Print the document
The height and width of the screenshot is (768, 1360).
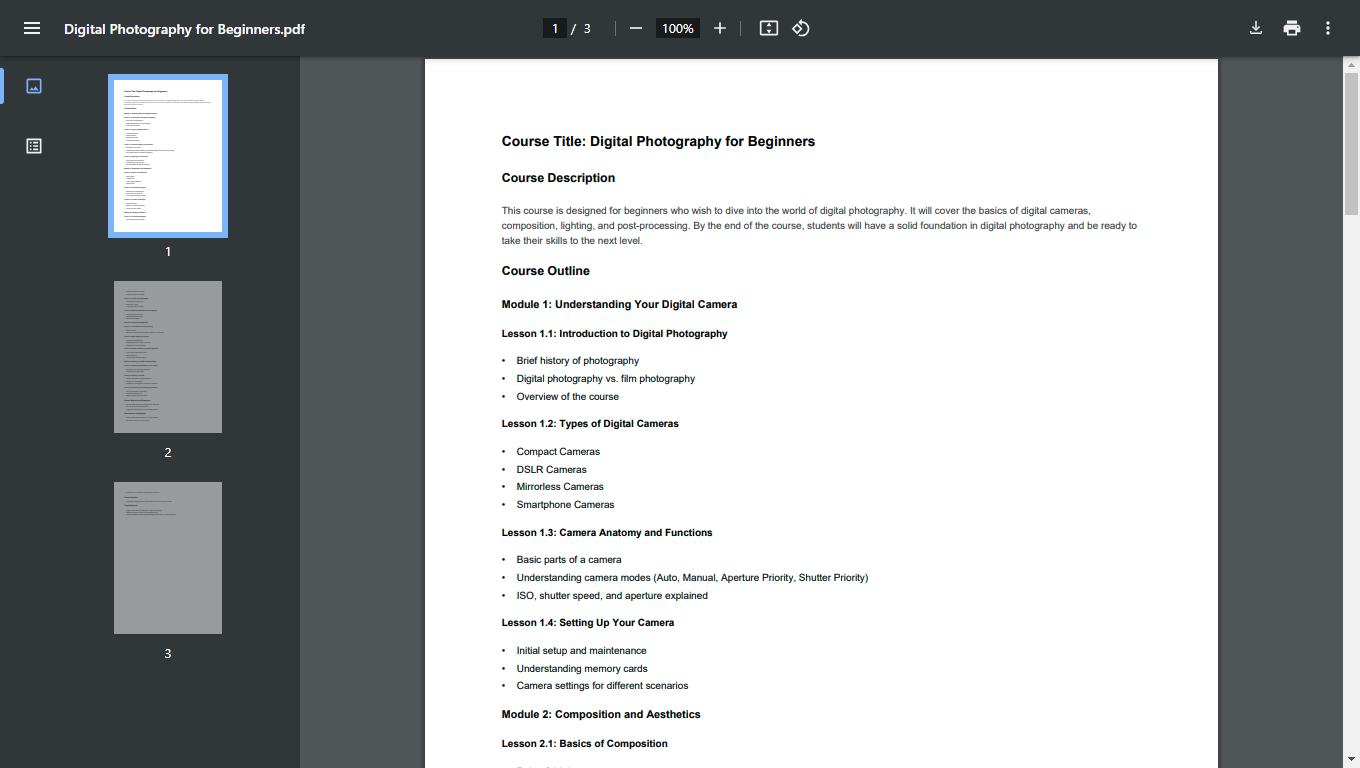(1292, 28)
